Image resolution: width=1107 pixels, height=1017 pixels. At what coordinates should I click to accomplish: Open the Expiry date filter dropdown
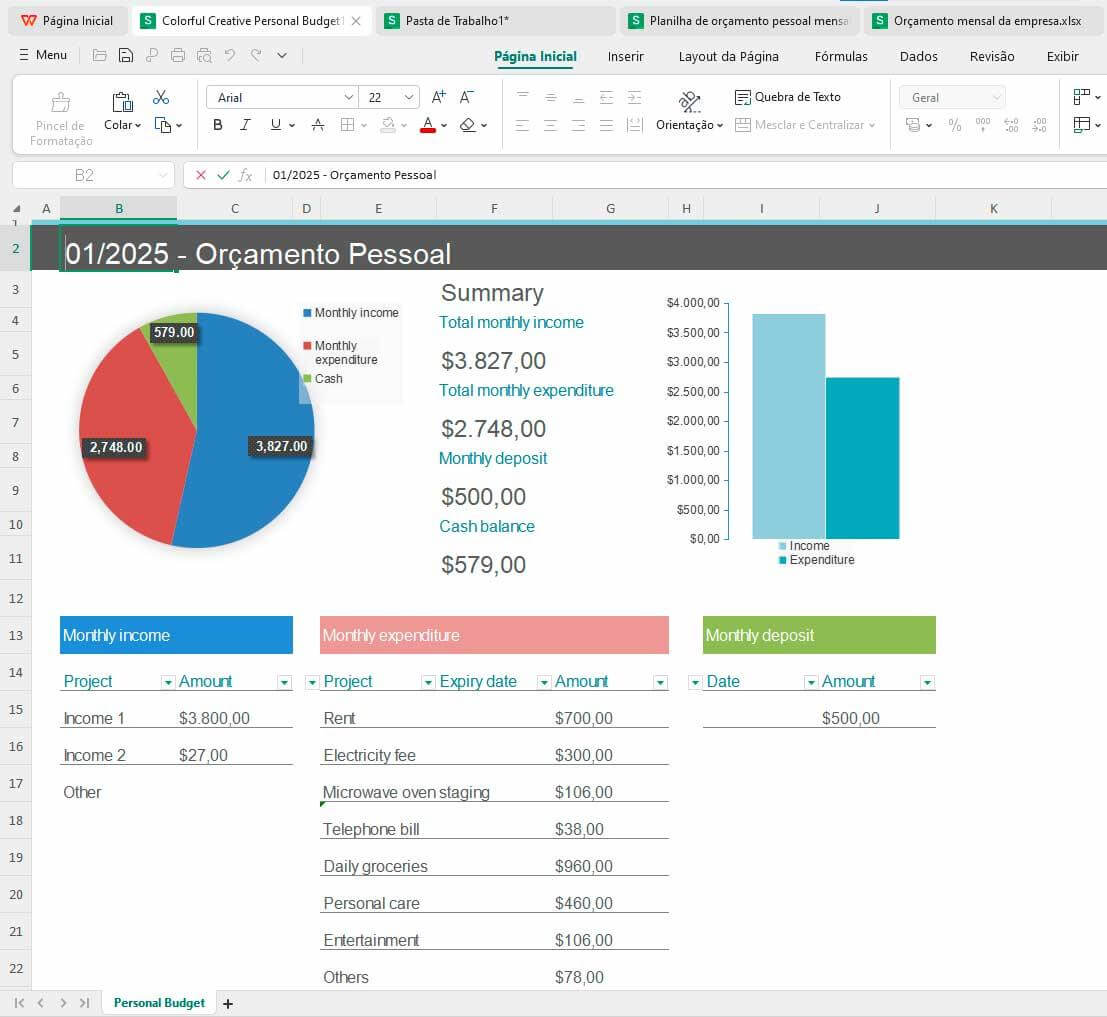point(544,681)
